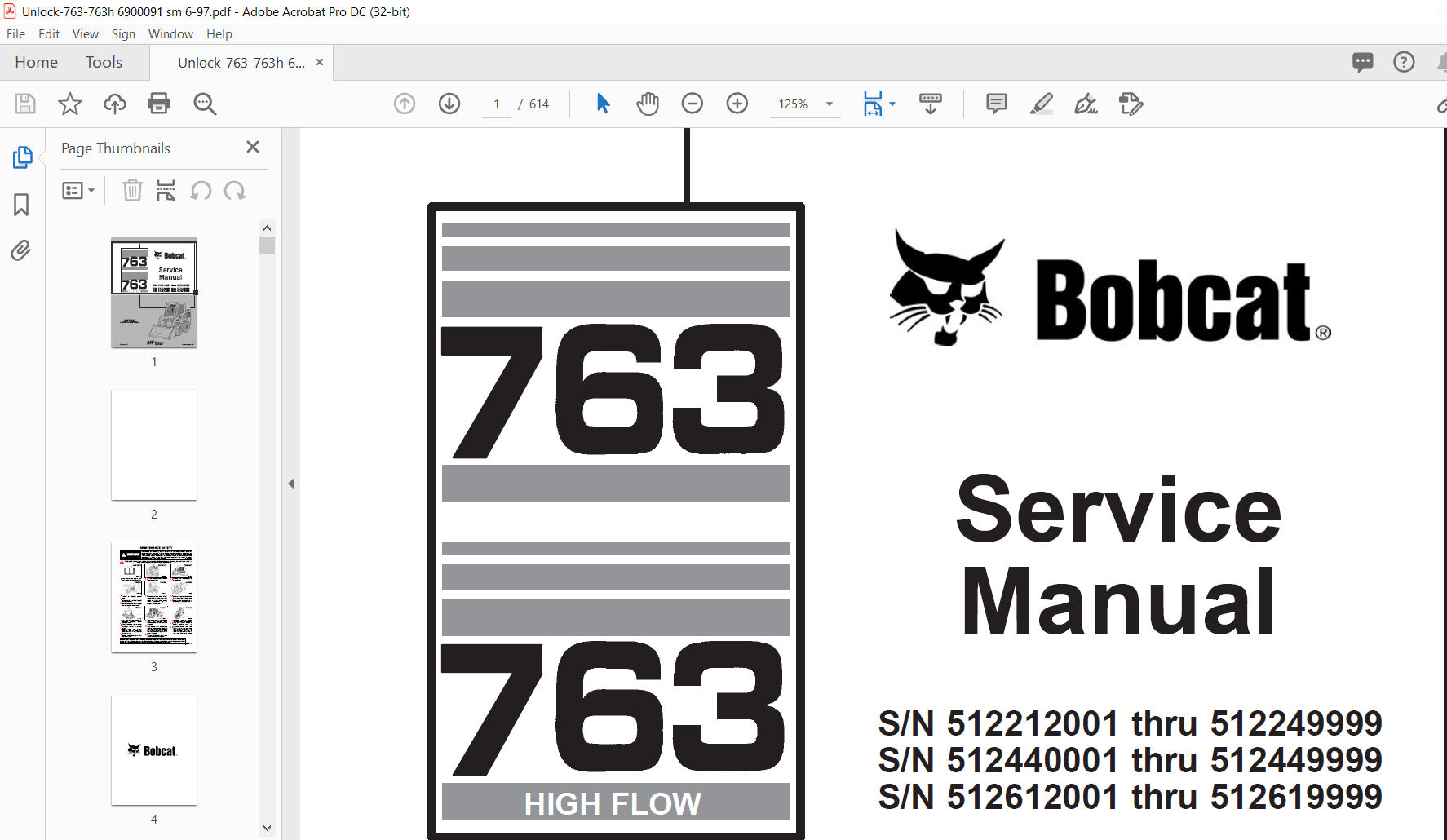This screenshot has height=840, width=1447.
Task: Select page 4 Bobcat logo thumbnail
Action: click(x=154, y=750)
